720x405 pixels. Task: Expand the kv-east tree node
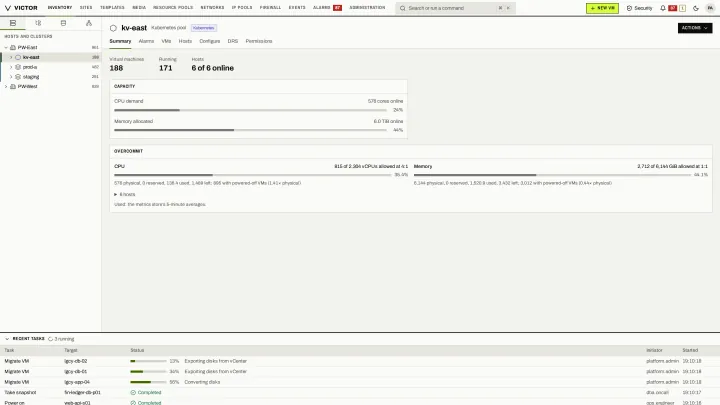pos(11,57)
